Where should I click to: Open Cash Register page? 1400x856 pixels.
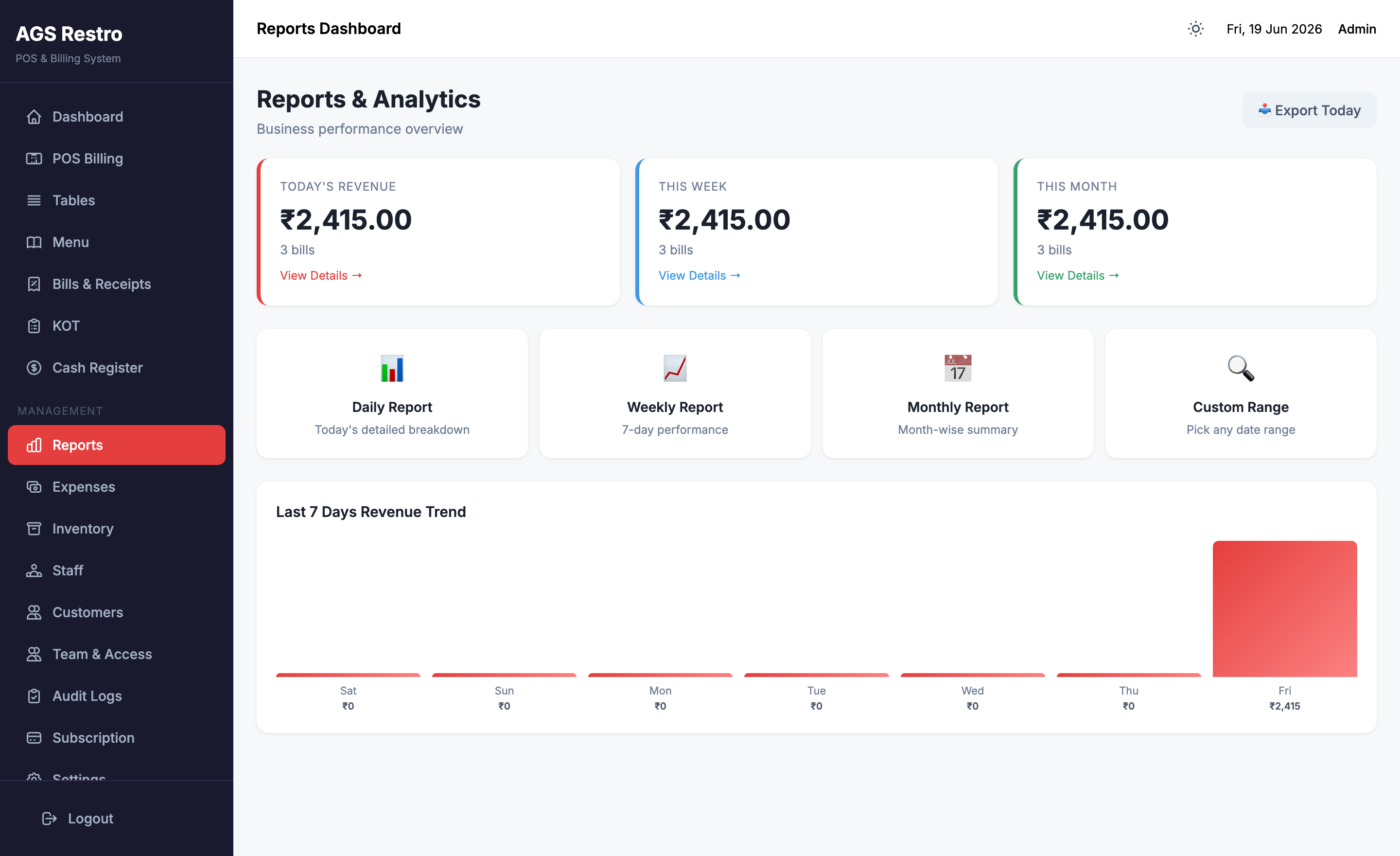[117, 368]
